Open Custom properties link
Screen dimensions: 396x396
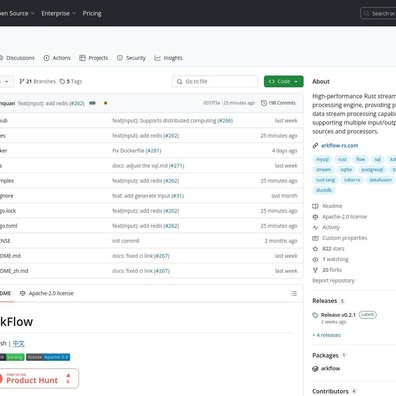(x=340, y=238)
